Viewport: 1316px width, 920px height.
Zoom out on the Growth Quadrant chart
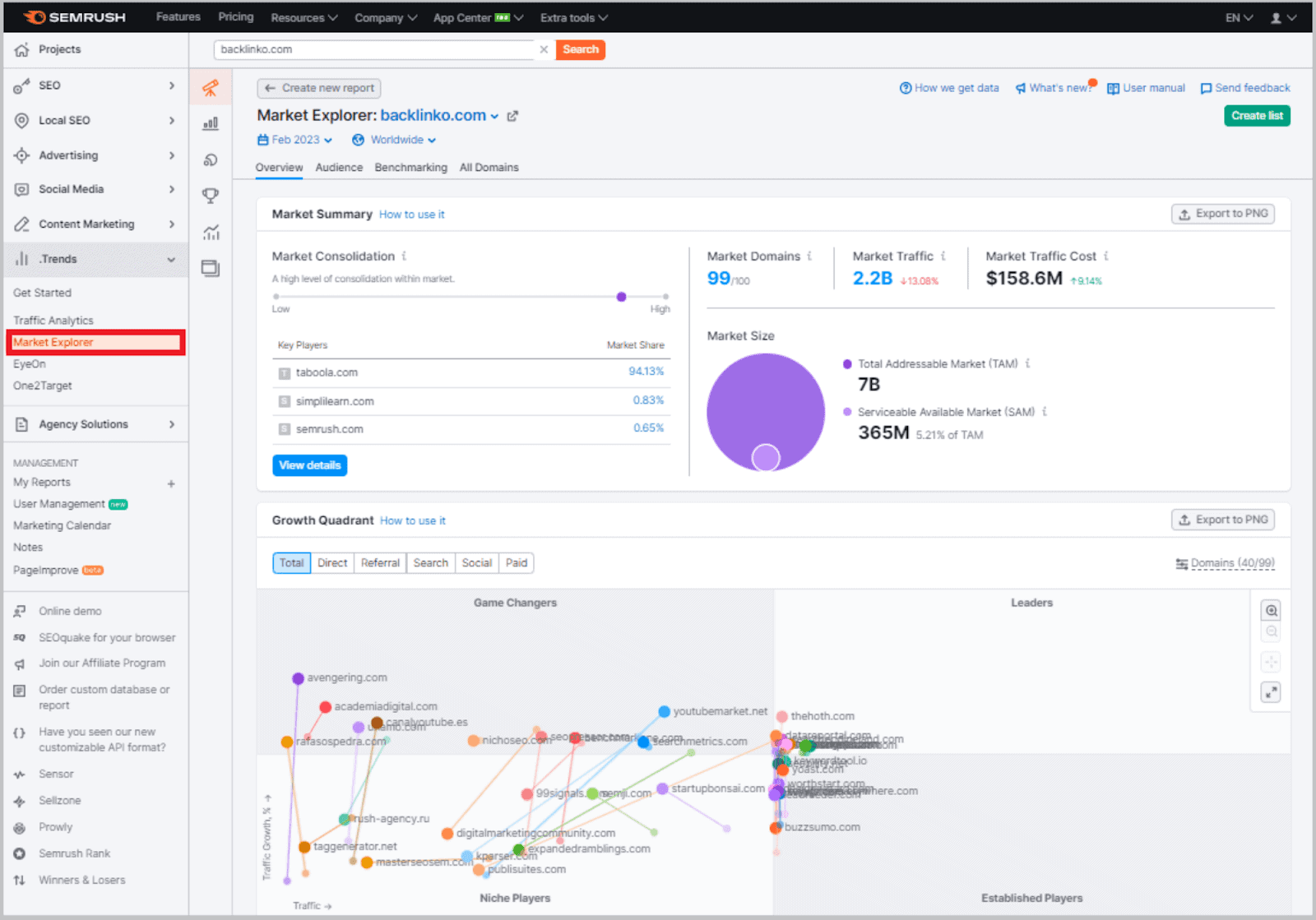coord(1272,631)
